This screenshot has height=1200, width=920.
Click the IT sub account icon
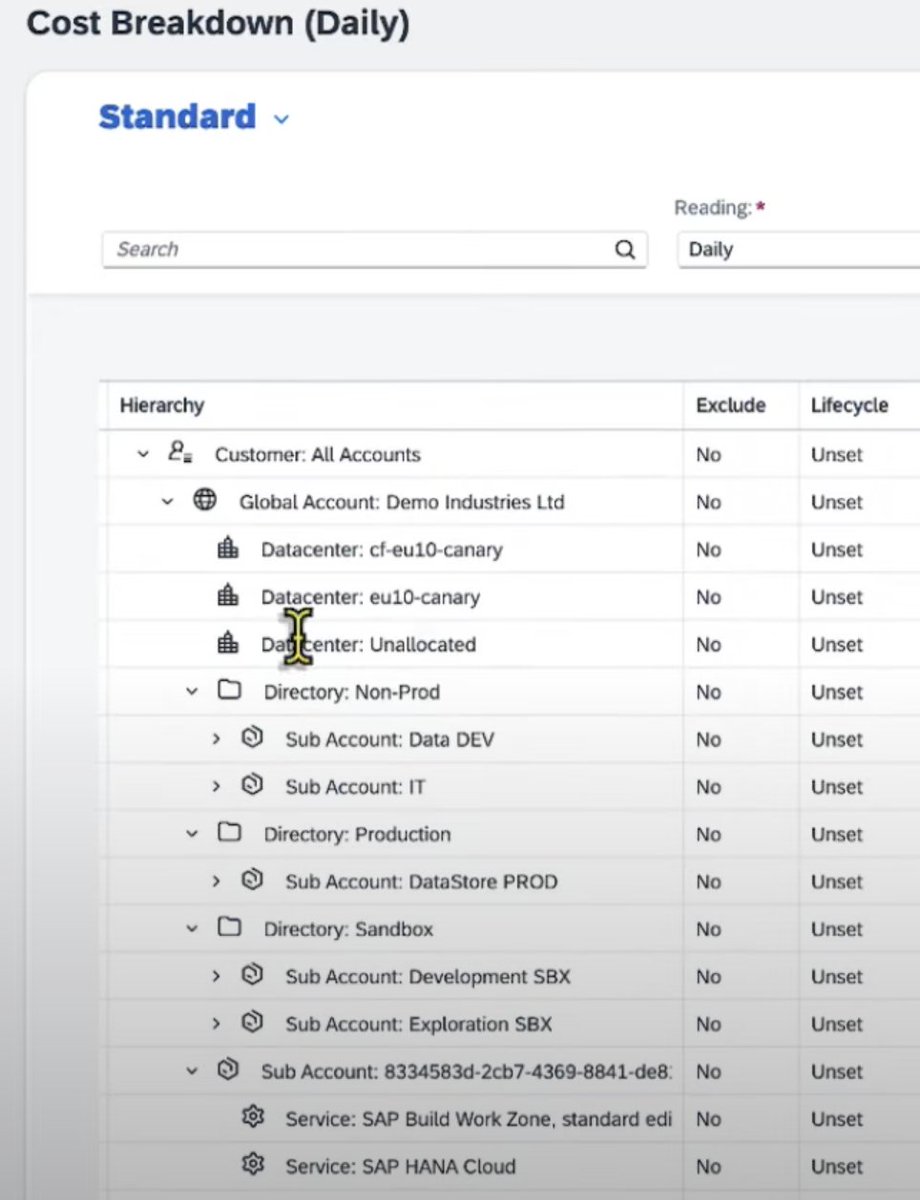point(252,786)
